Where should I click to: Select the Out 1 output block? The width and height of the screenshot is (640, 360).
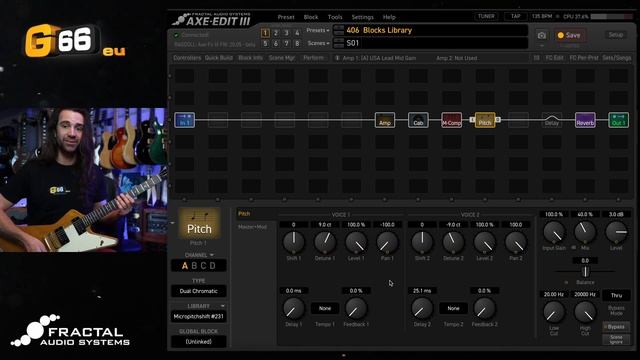coord(618,120)
